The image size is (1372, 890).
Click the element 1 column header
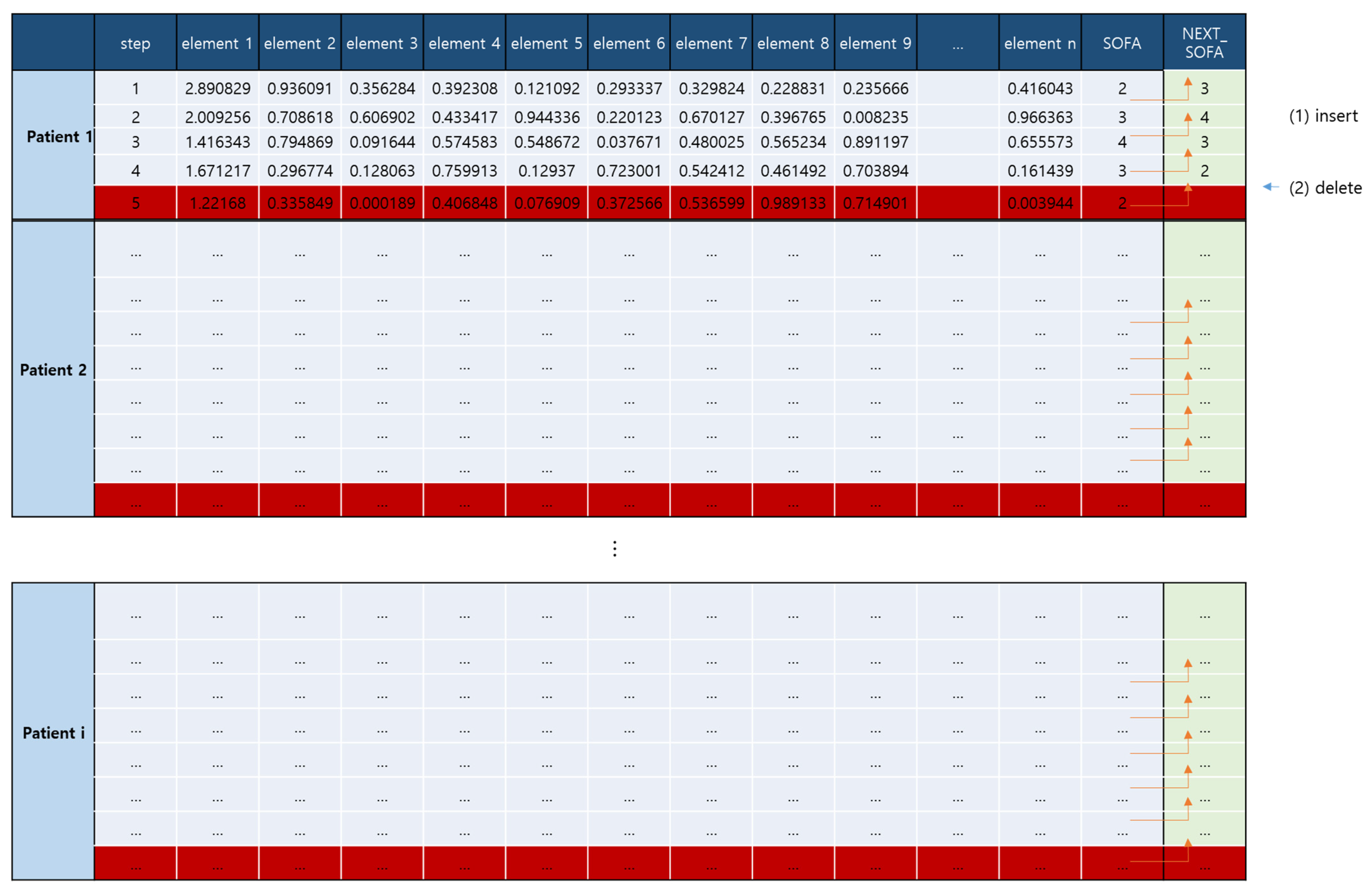pos(217,43)
